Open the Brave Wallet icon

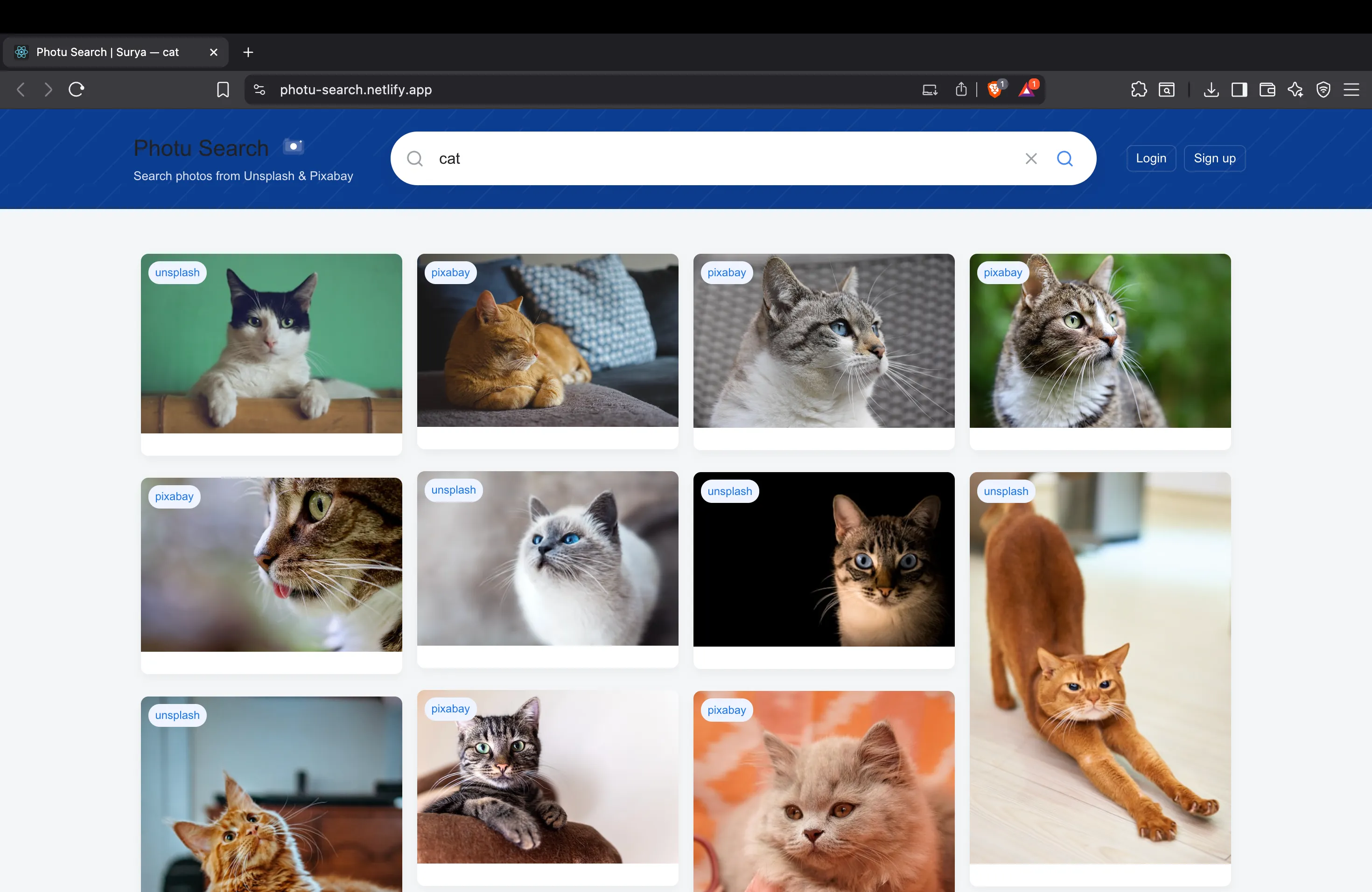click(x=1267, y=89)
